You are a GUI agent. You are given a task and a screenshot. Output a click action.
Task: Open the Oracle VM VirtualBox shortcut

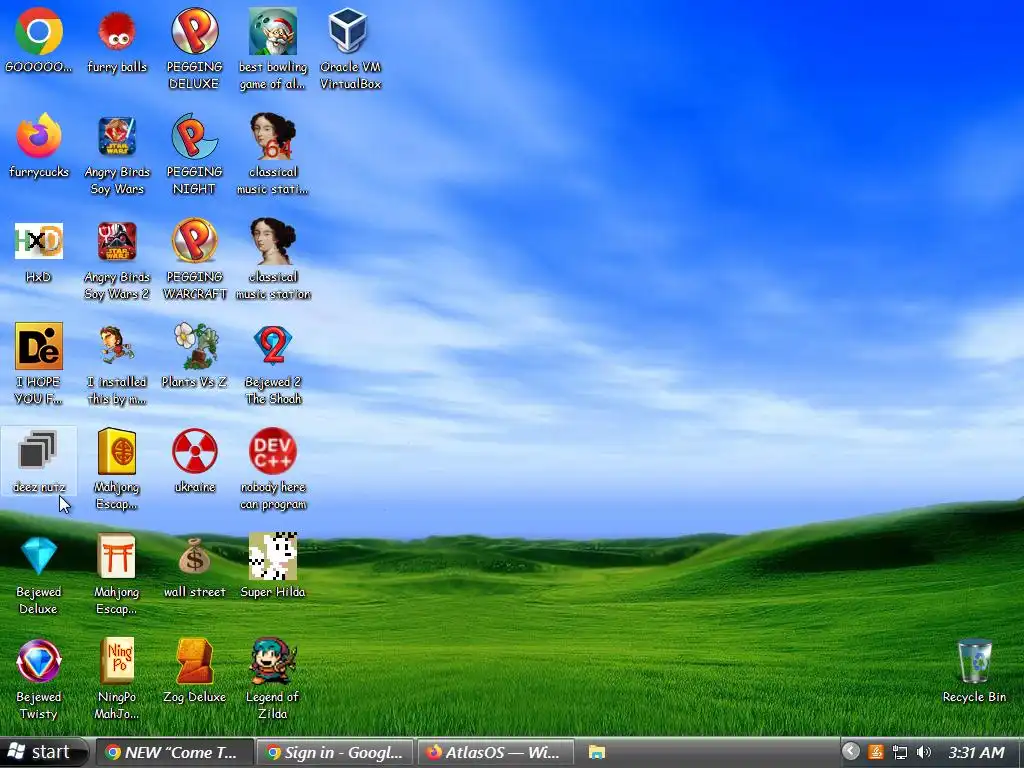[349, 31]
